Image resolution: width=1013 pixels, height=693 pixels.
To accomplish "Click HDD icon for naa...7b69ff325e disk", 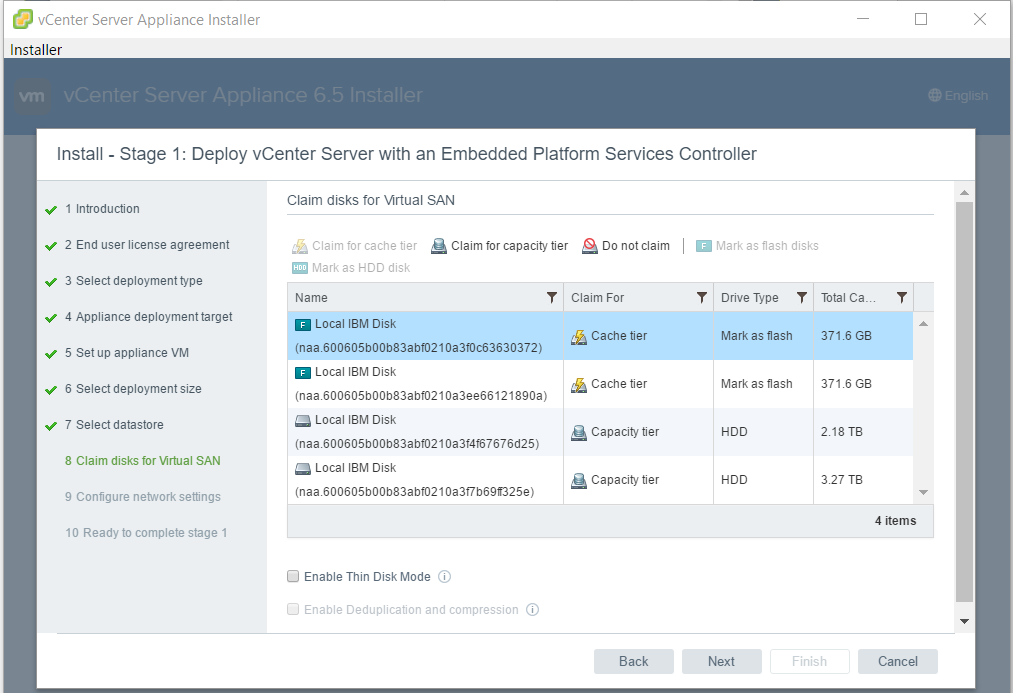I will [302, 469].
